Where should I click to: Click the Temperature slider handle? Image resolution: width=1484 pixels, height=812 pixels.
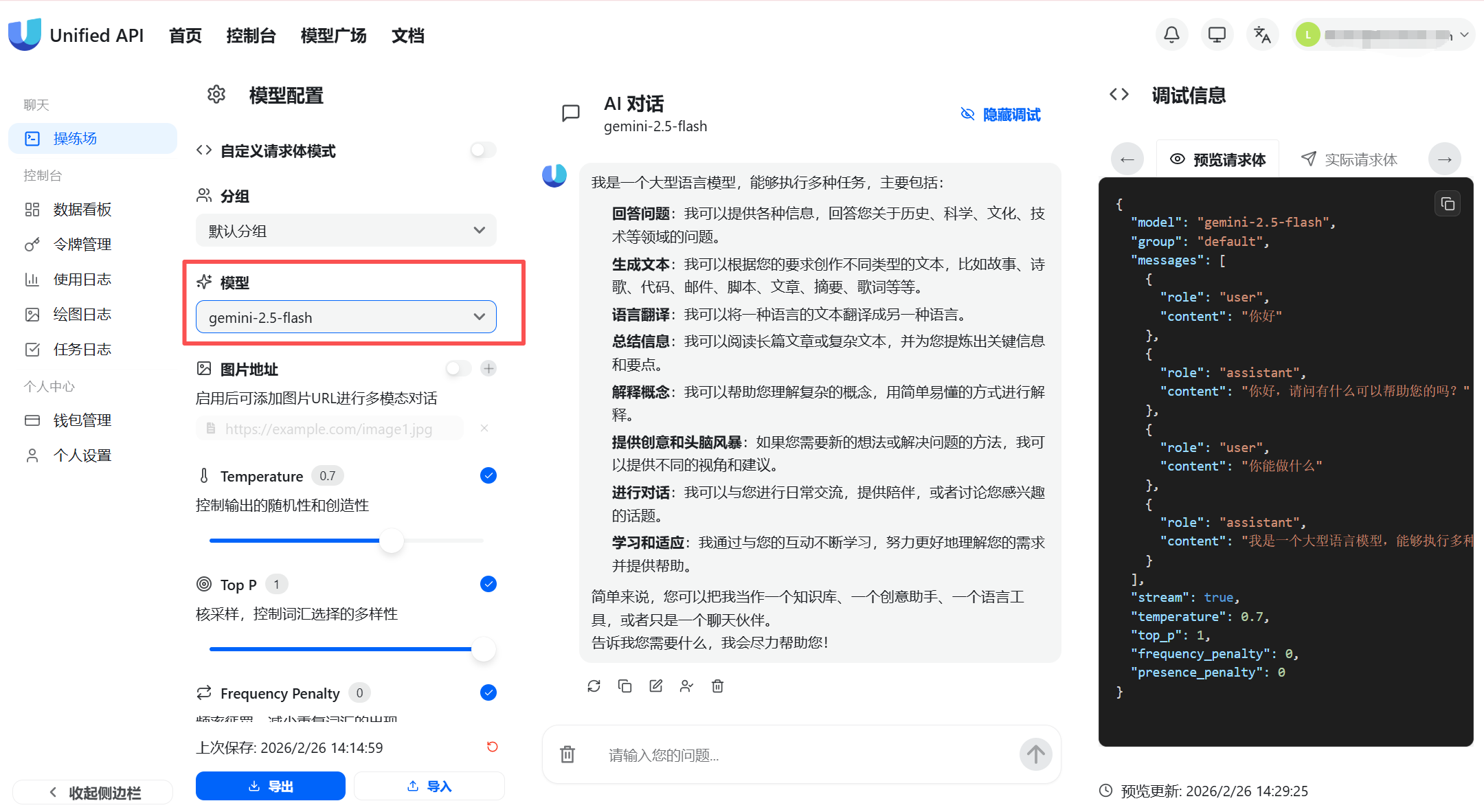(392, 541)
